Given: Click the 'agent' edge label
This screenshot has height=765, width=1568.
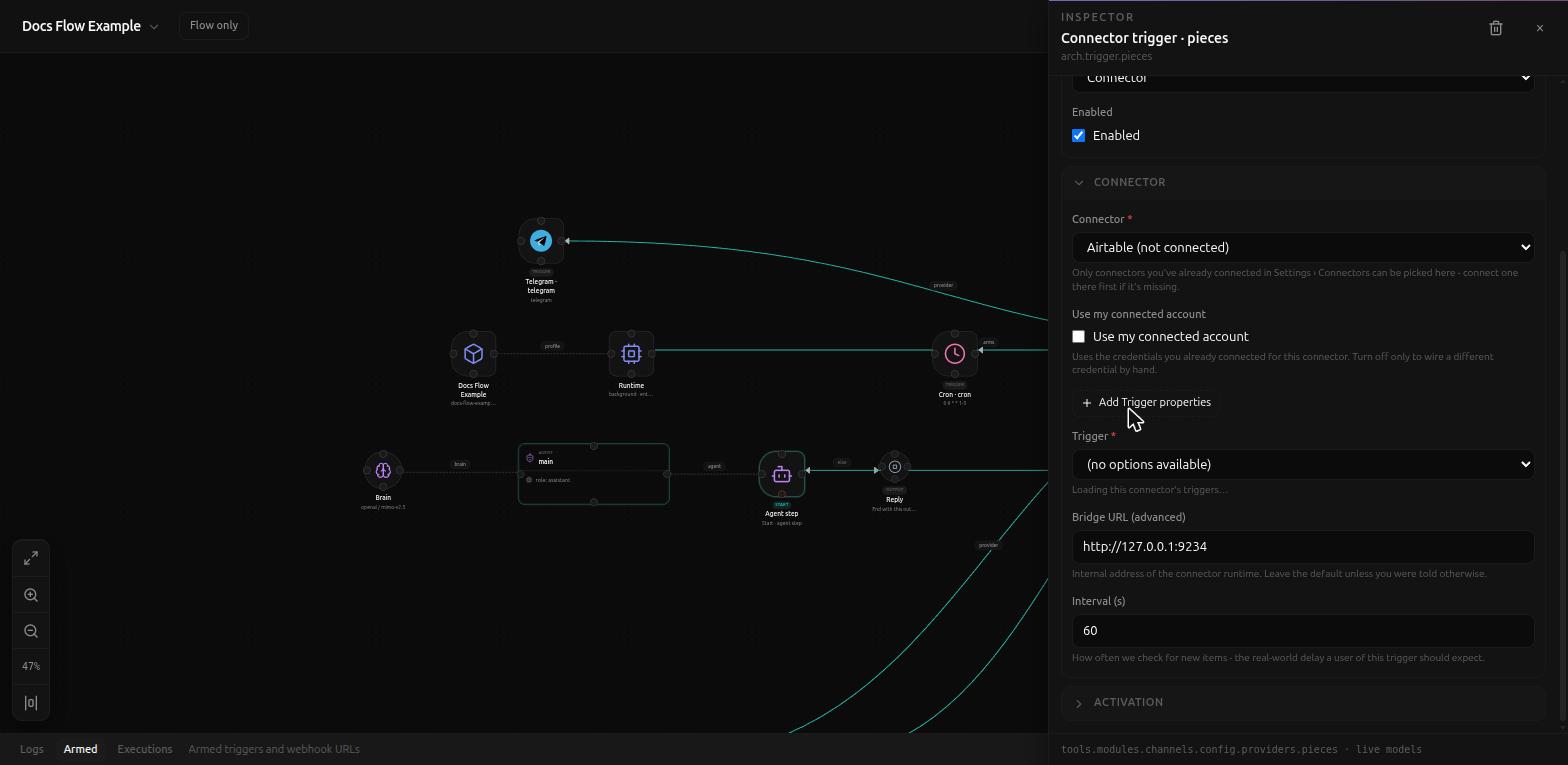Looking at the screenshot, I should [714, 466].
